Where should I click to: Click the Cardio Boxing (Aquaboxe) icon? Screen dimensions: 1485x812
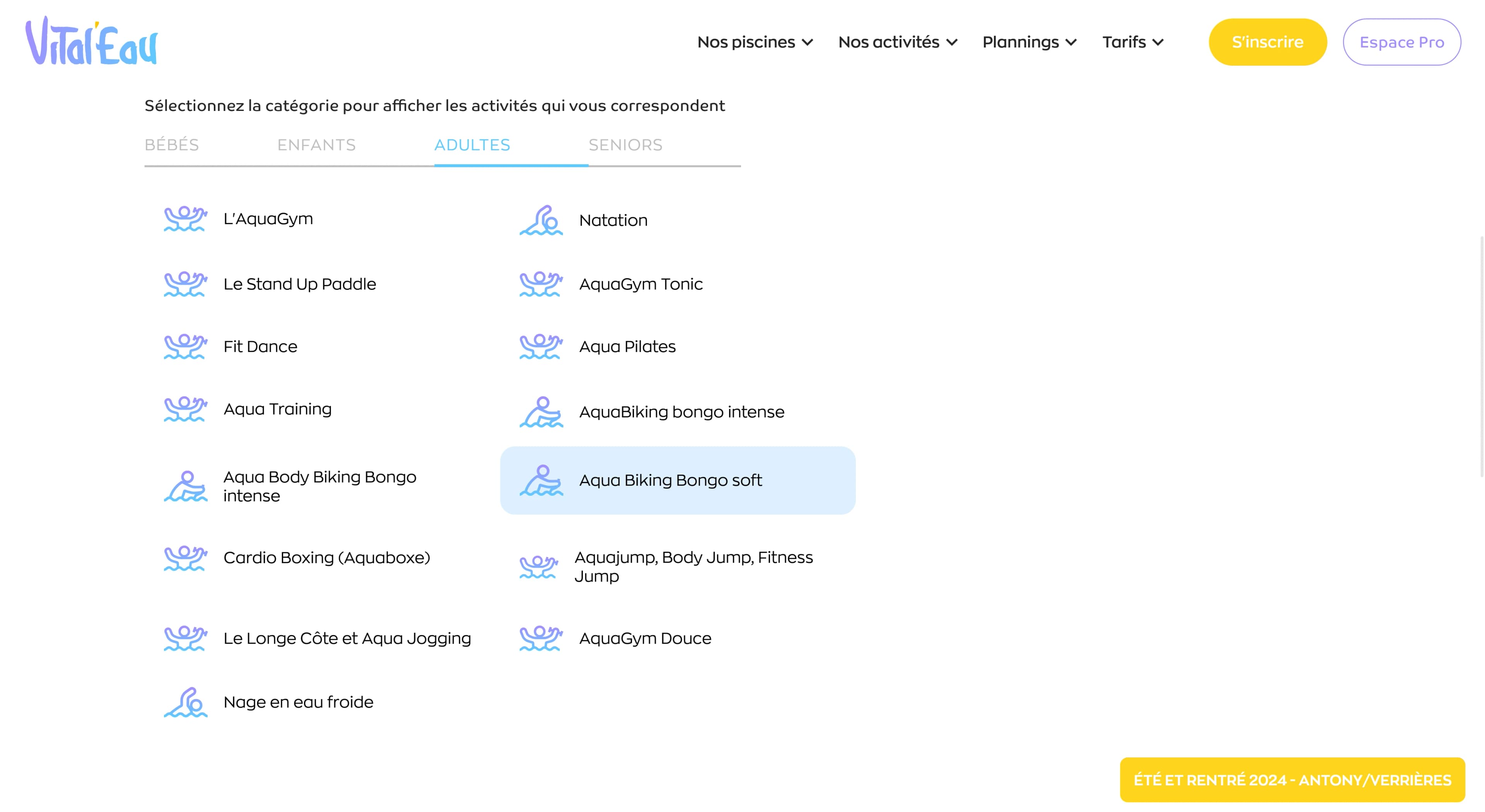pos(185,558)
